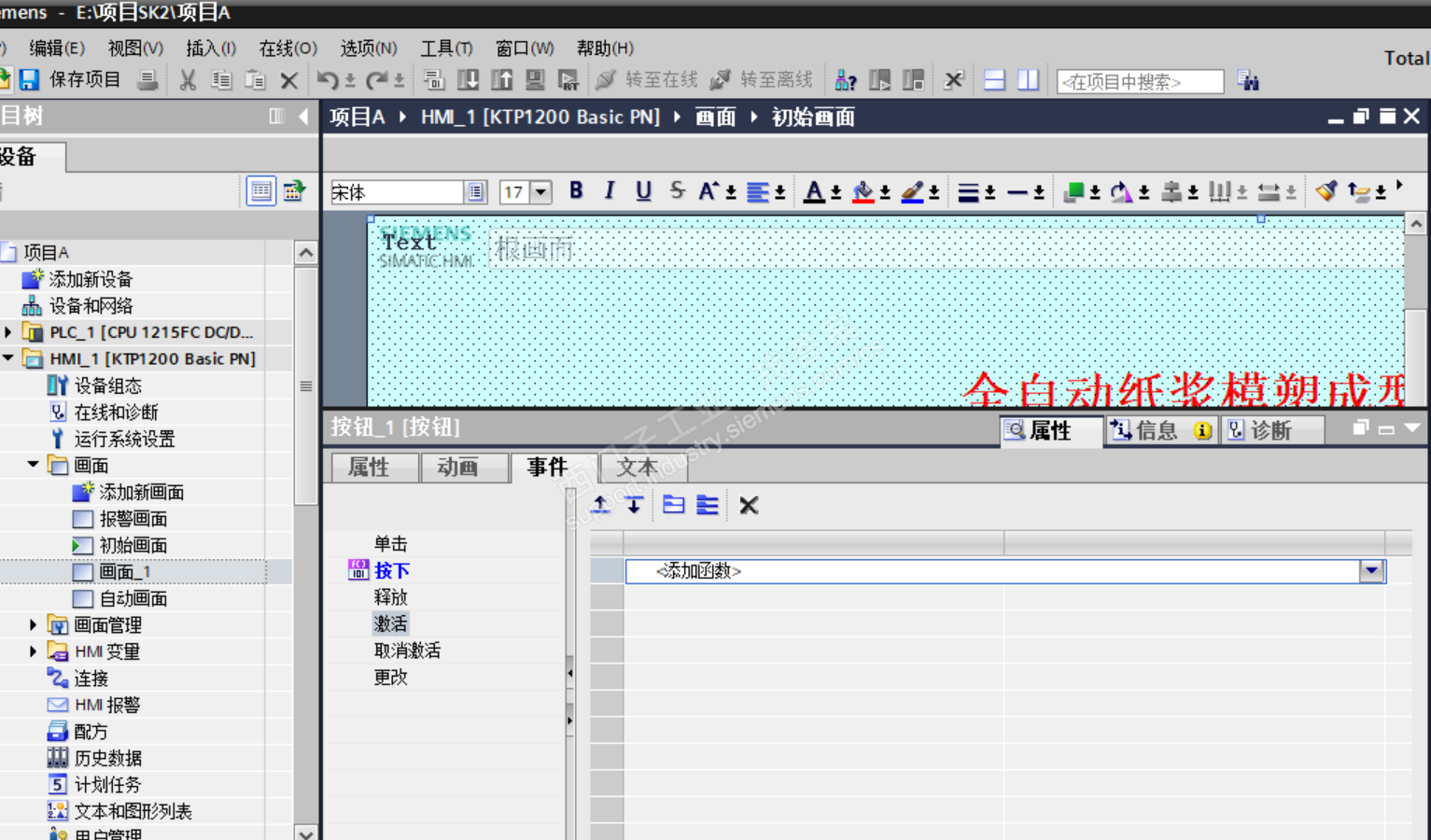Toggle italic text formatting
This screenshot has width=1431, height=840.
click(610, 191)
